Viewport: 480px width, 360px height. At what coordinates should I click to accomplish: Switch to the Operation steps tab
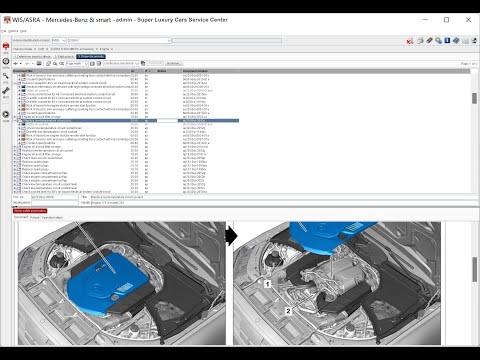52,217
